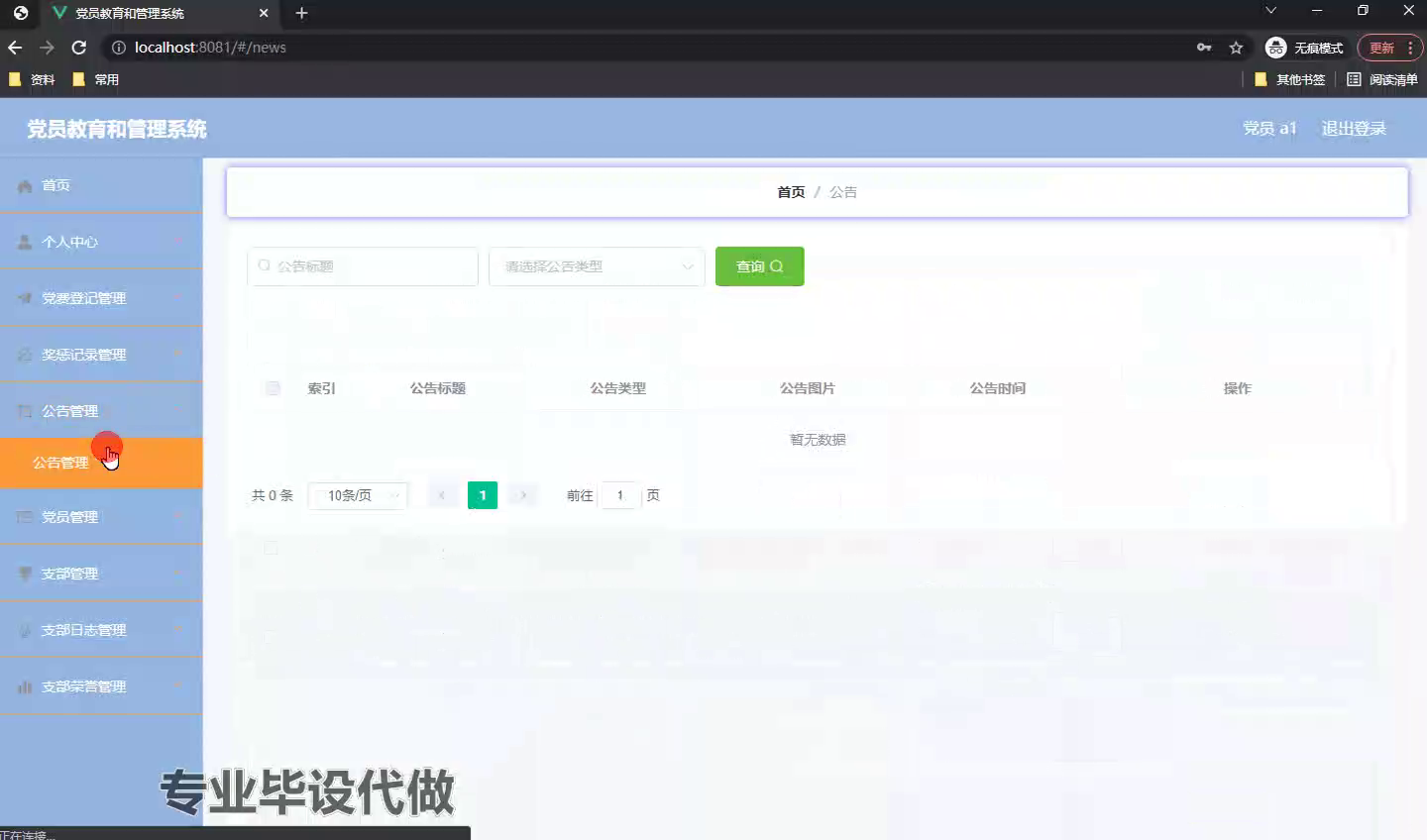Open the 党费登记管理 menu
This screenshot has width=1427, height=840.
coord(101,298)
